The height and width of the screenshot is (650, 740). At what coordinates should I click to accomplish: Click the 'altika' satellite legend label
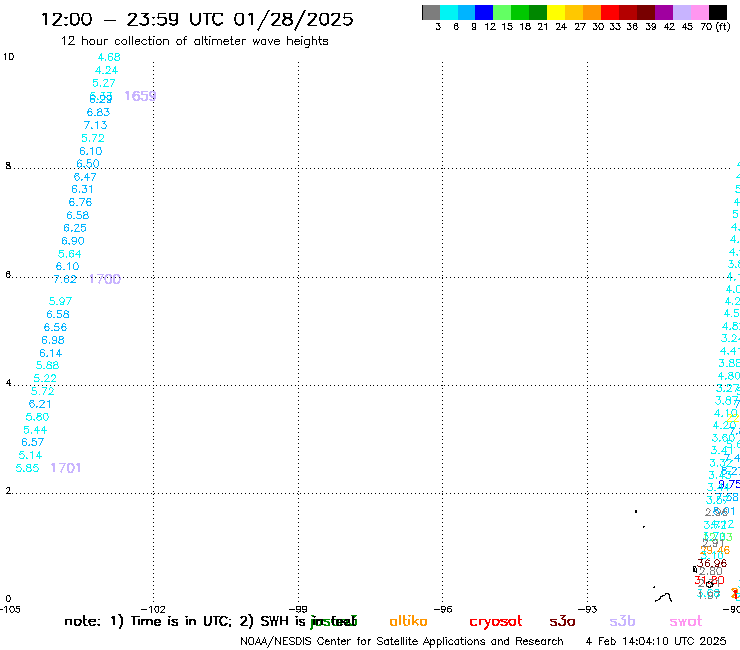408,621
